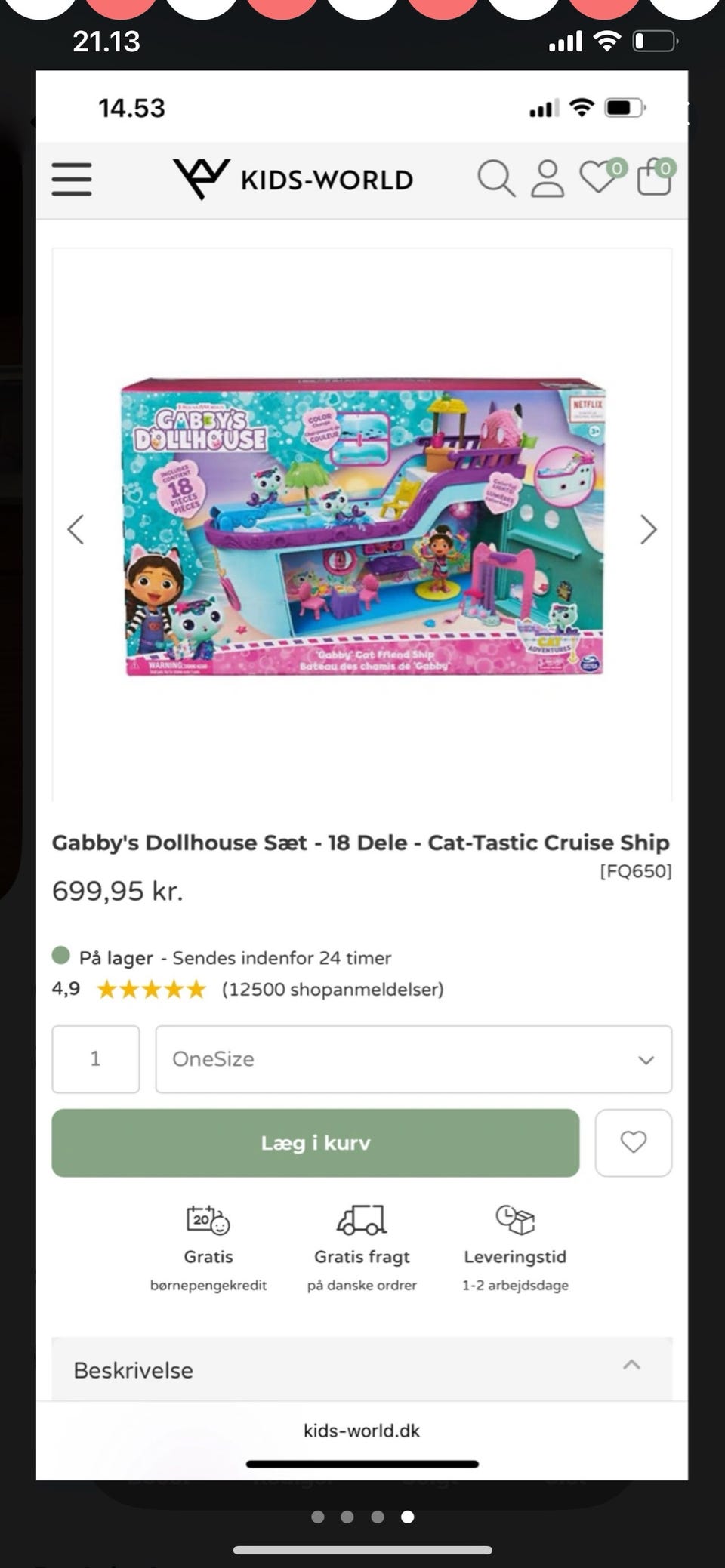Tap the free shipping truck icon
725x1568 pixels.
pyautogui.click(x=362, y=1220)
